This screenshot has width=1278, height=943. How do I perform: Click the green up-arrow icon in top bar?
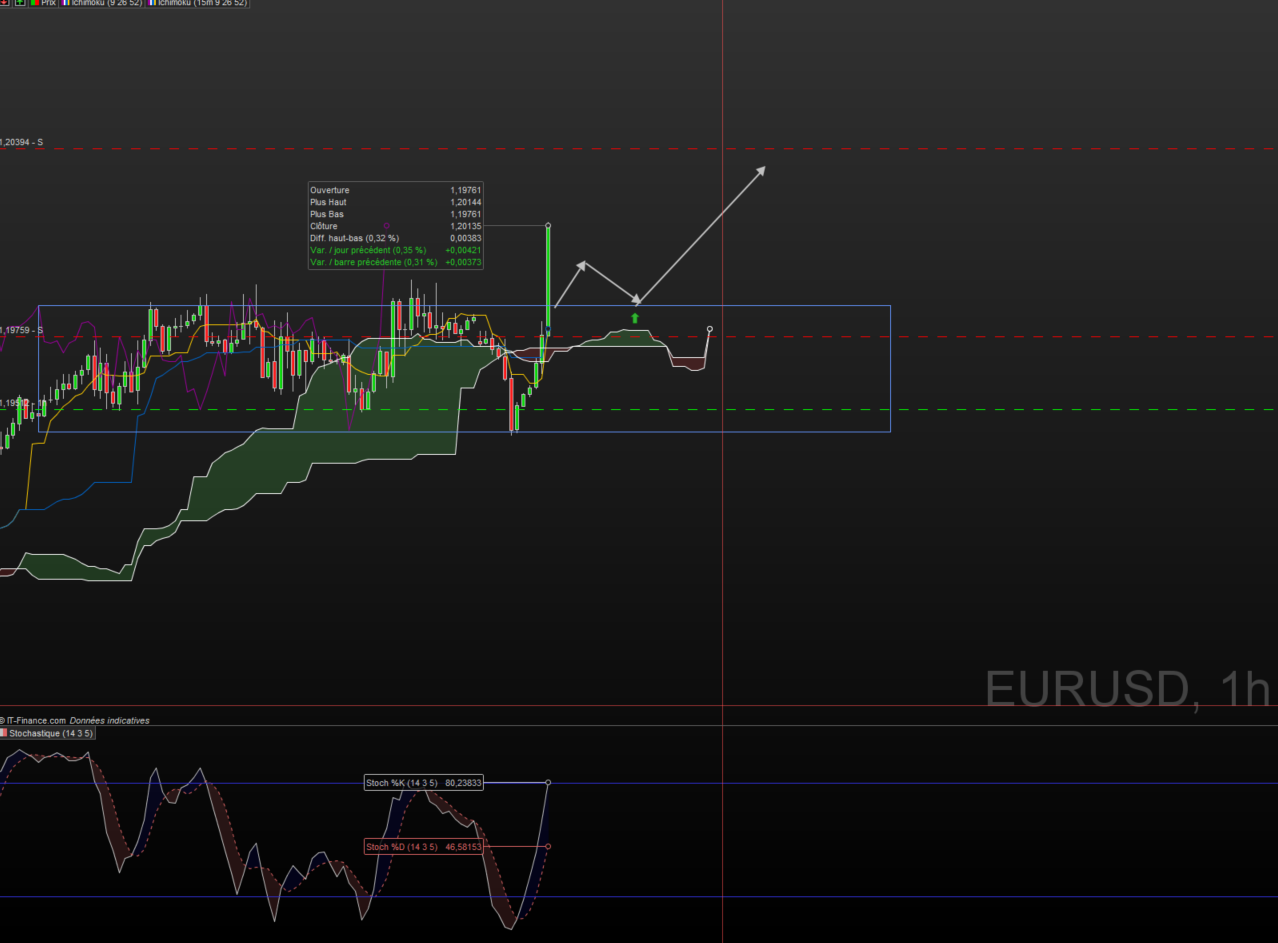tap(20, 3)
